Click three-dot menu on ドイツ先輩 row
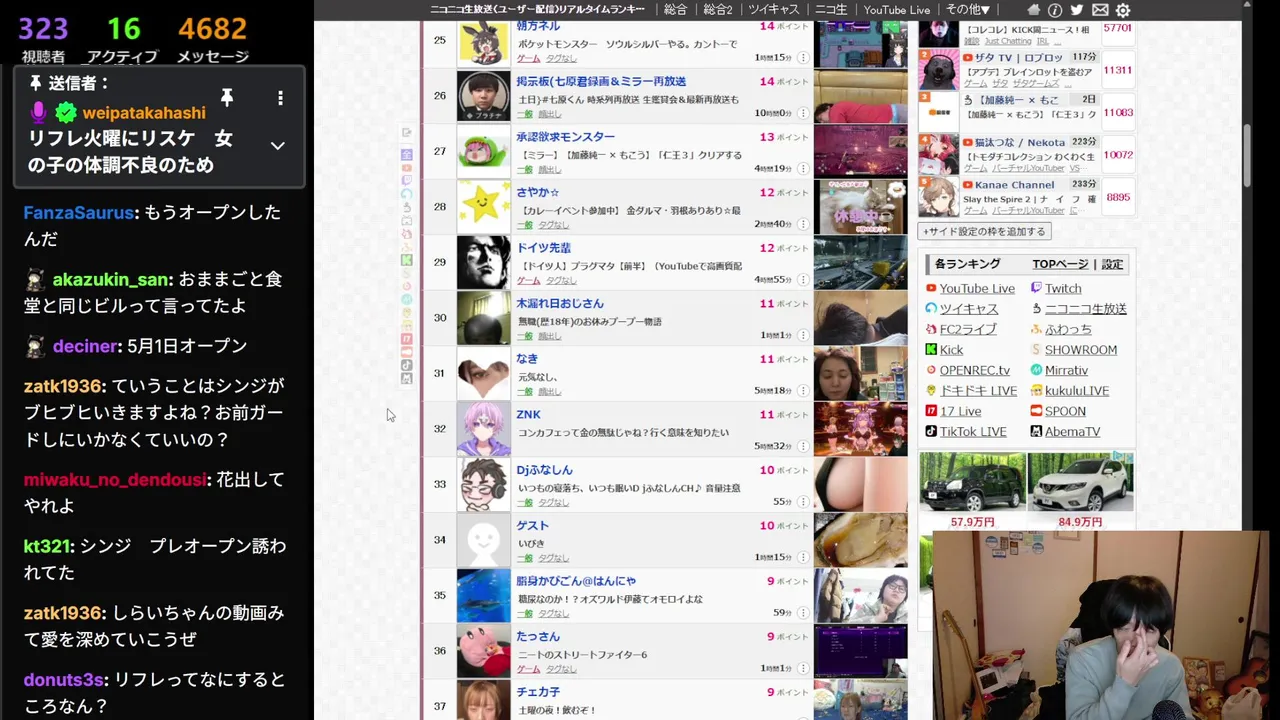The image size is (1280, 720). pos(803,280)
